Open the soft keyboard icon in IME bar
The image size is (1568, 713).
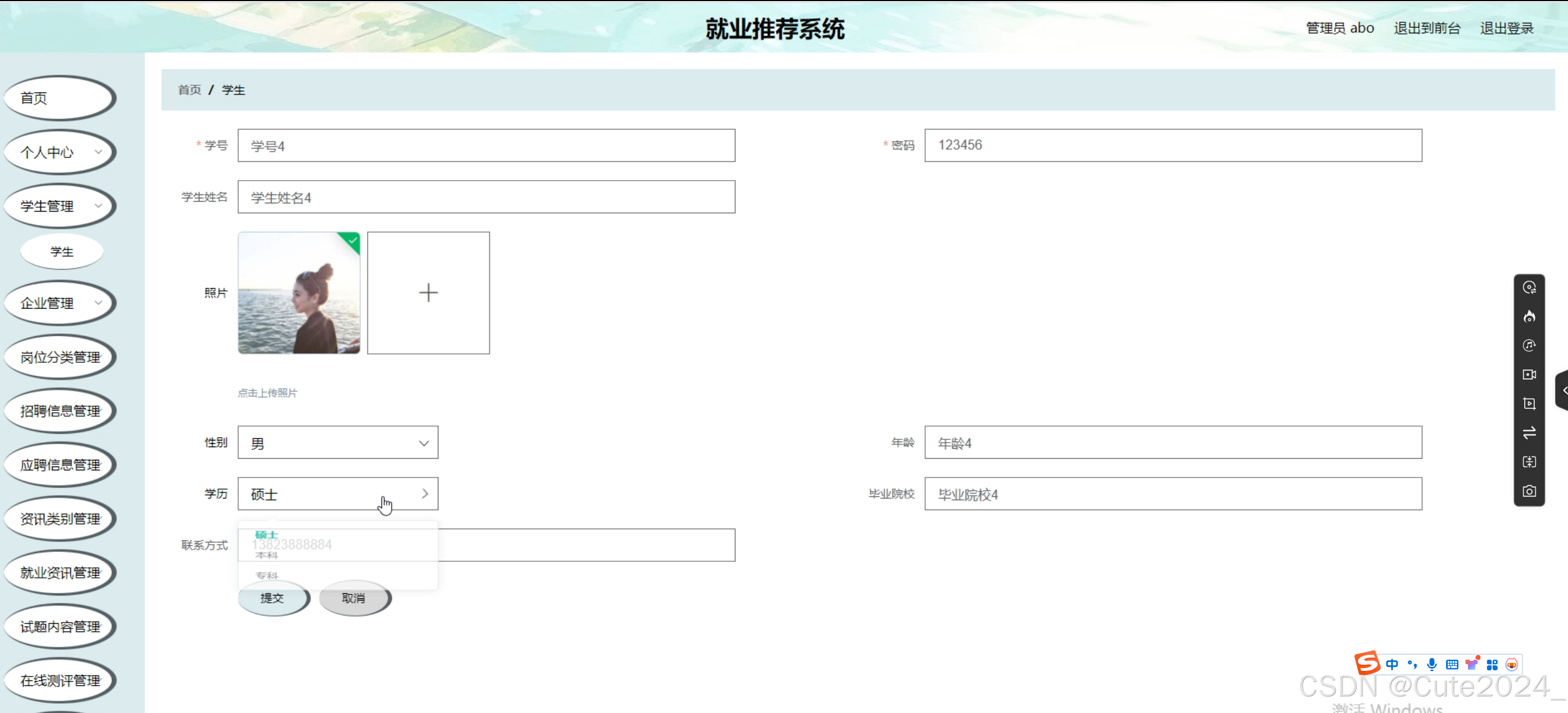1452,664
